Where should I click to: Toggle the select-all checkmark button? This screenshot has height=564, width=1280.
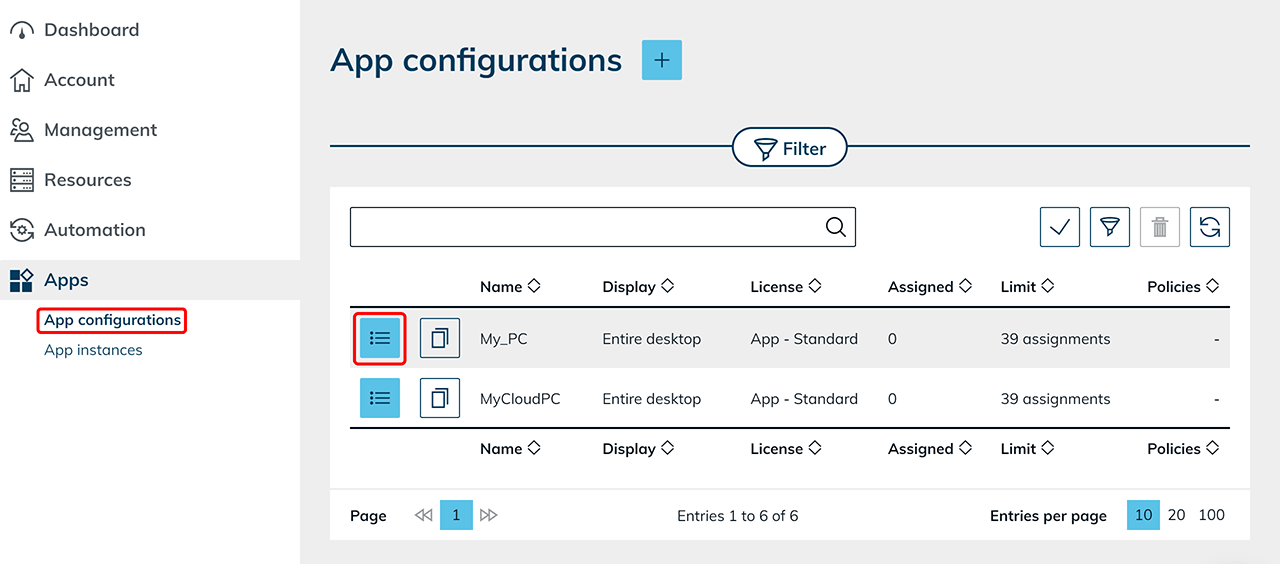(1059, 227)
